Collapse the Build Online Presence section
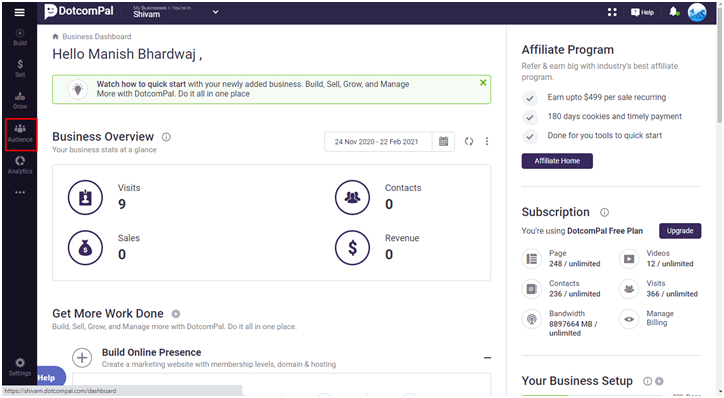Viewport: 724px width, 398px height. point(487,358)
